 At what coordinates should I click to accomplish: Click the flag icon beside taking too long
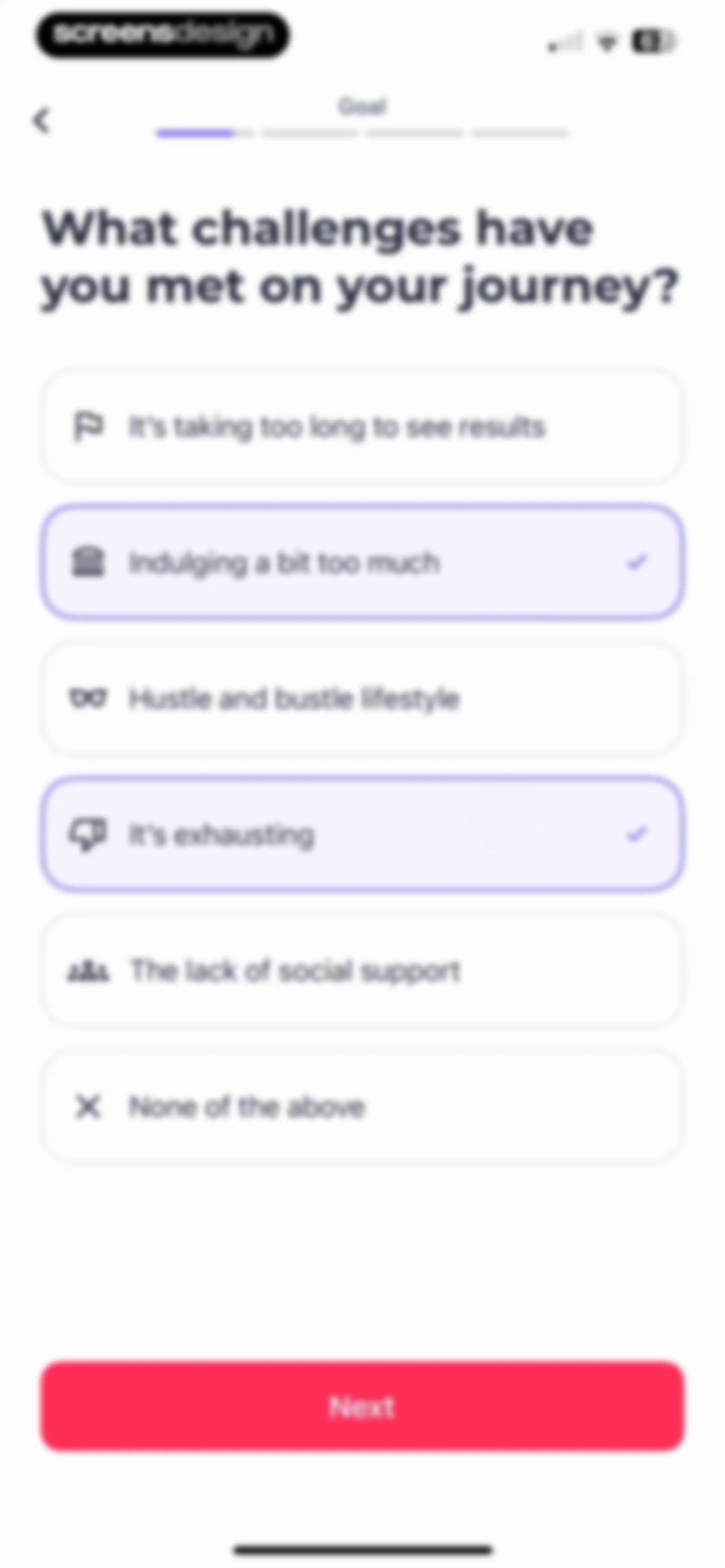(89, 426)
